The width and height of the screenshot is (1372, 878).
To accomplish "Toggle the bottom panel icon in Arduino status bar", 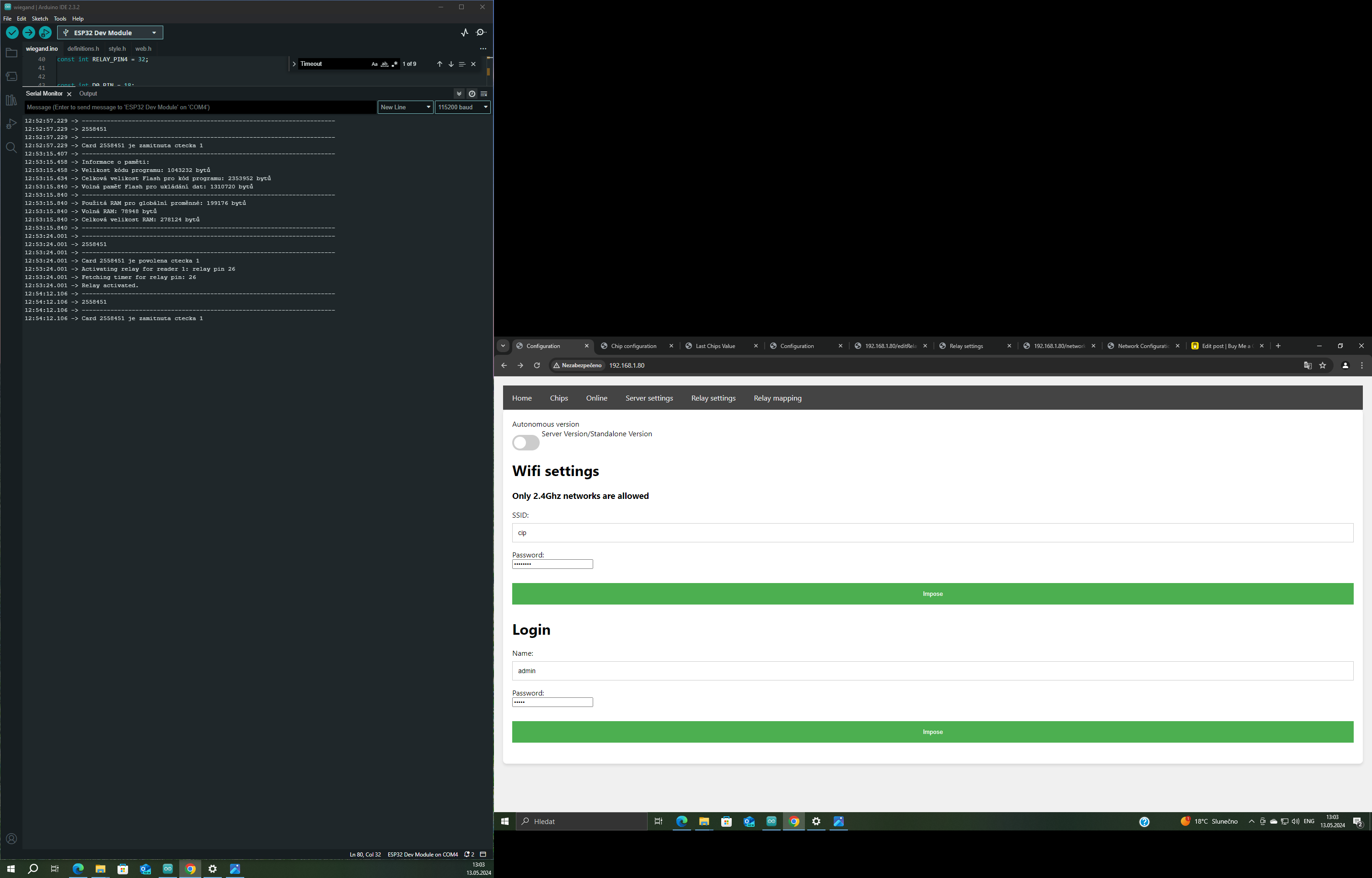I will (x=483, y=854).
